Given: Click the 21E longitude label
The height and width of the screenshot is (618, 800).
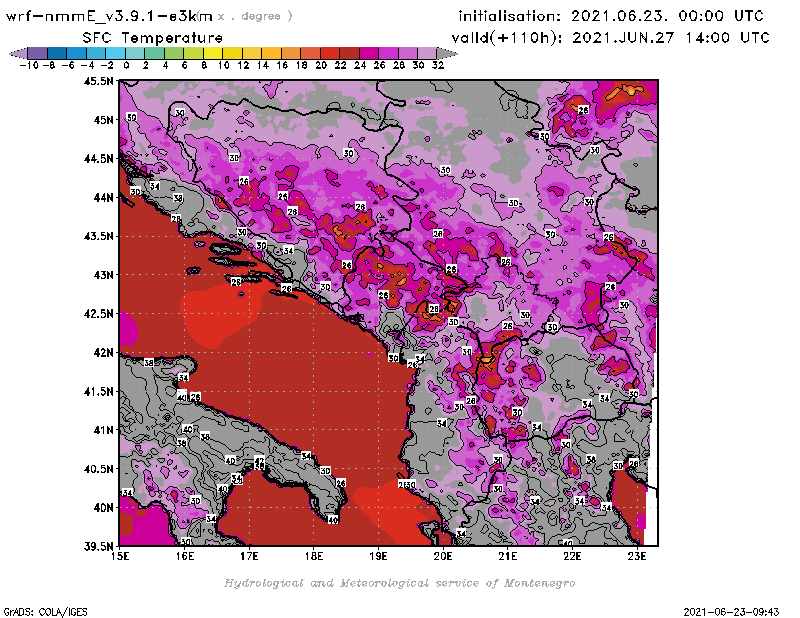Looking at the screenshot, I should [x=508, y=556].
